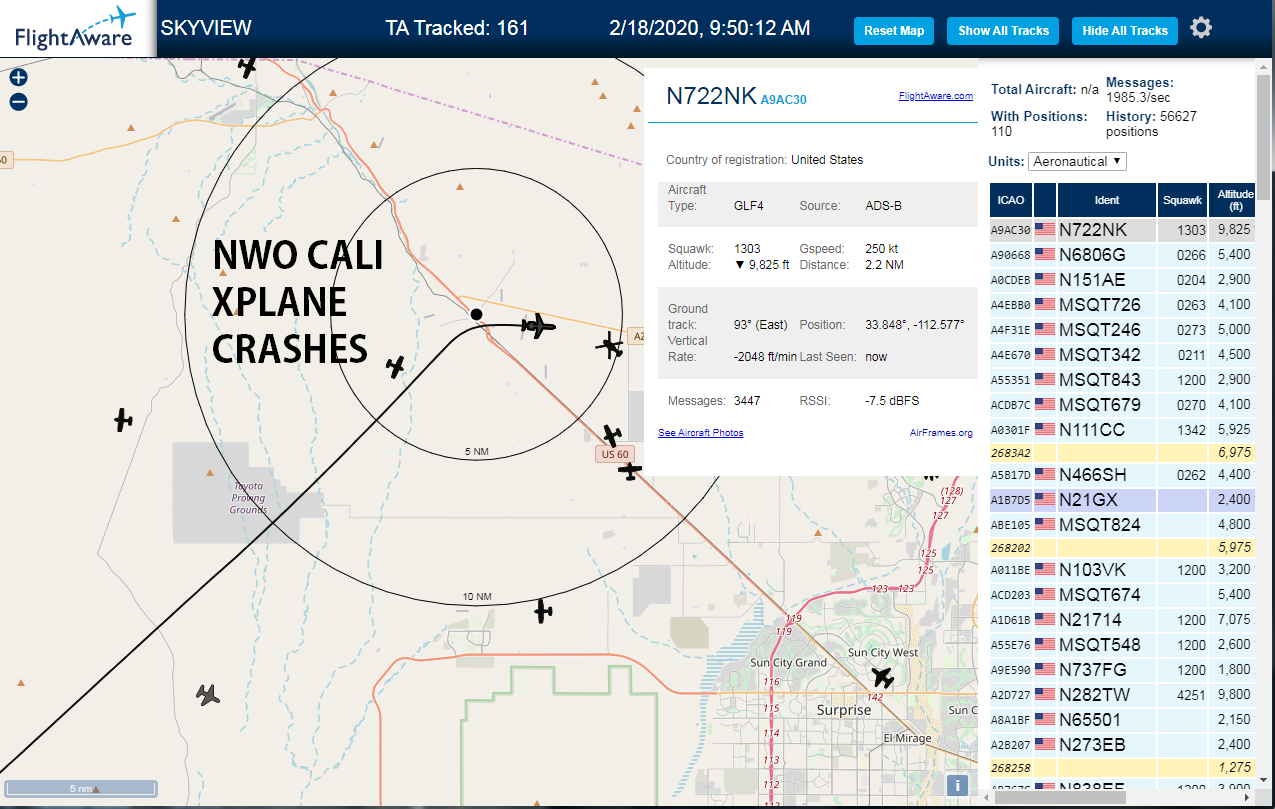Select the highlighted N21GX row
This screenshot has height=809, width=1275.
click(x=1122, y=500)
